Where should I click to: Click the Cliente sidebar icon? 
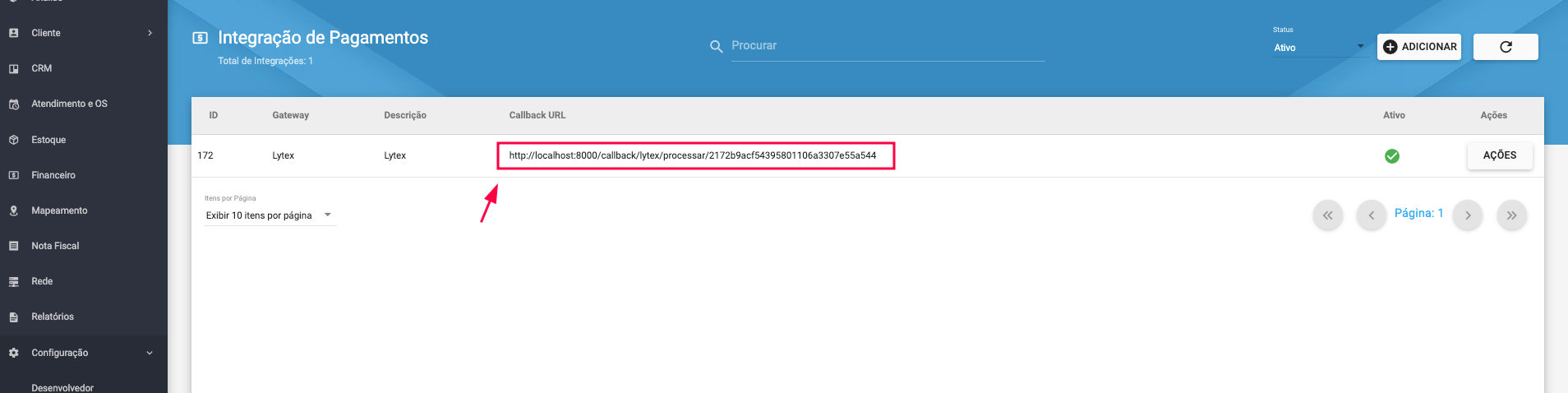(13, 33)
